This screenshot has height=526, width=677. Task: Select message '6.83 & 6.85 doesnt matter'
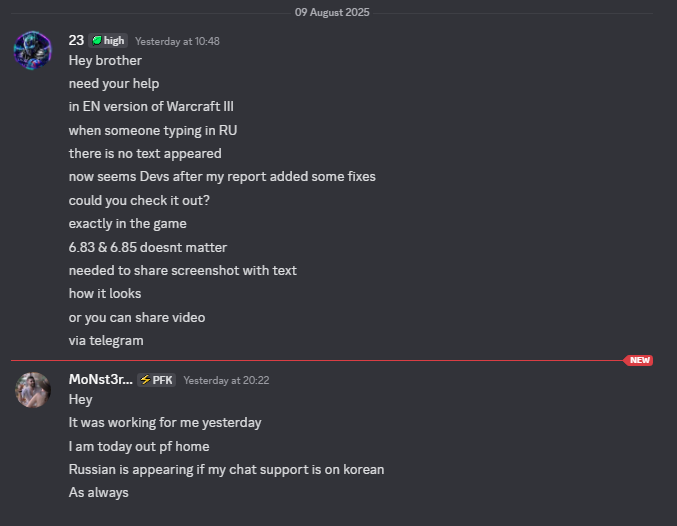click(148, 247)
